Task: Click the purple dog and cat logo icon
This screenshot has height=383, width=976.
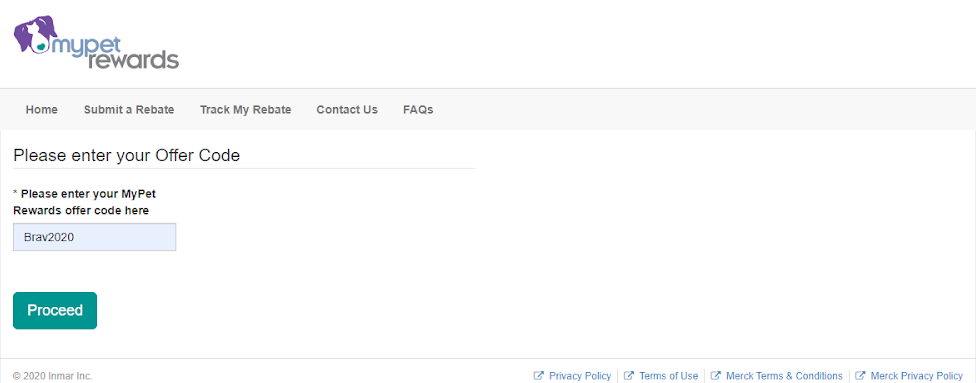Action: 35,34
